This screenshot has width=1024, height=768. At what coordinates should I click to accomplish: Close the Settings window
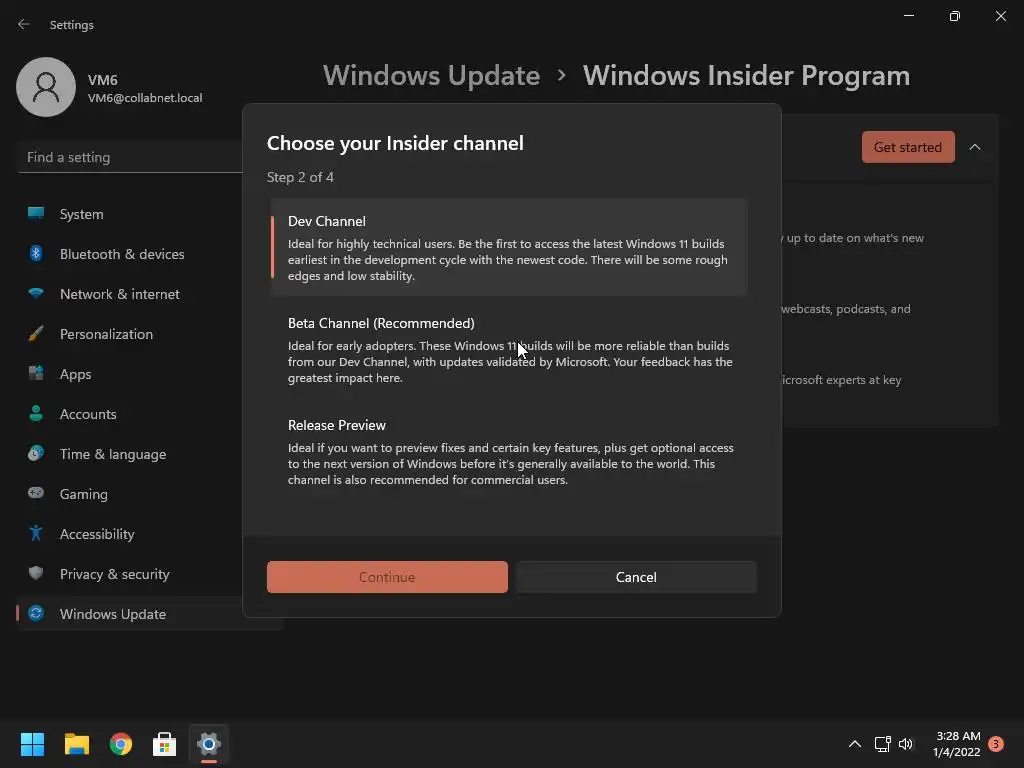1000,16
